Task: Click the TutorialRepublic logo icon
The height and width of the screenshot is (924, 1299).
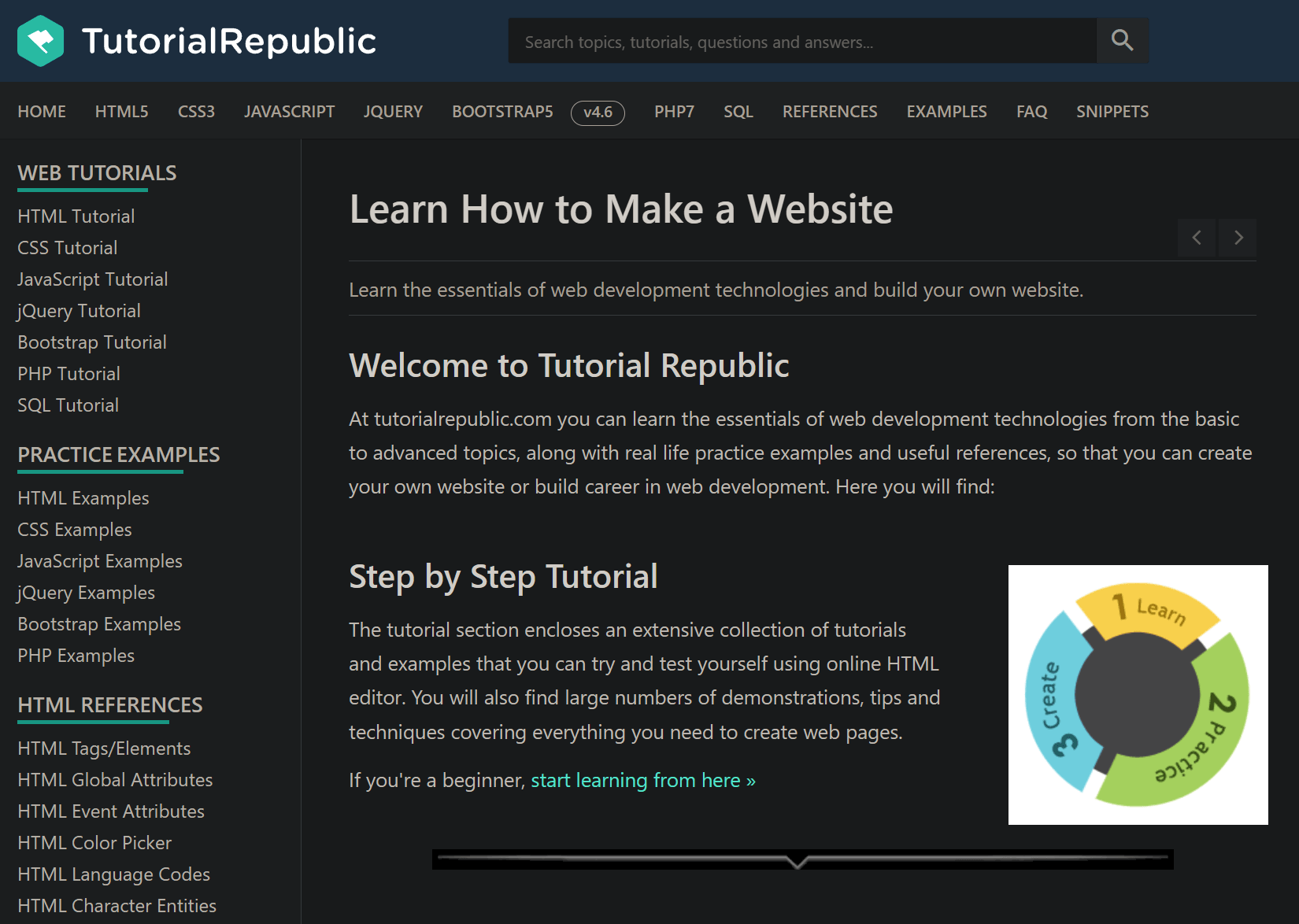Action: coord(41,39)
